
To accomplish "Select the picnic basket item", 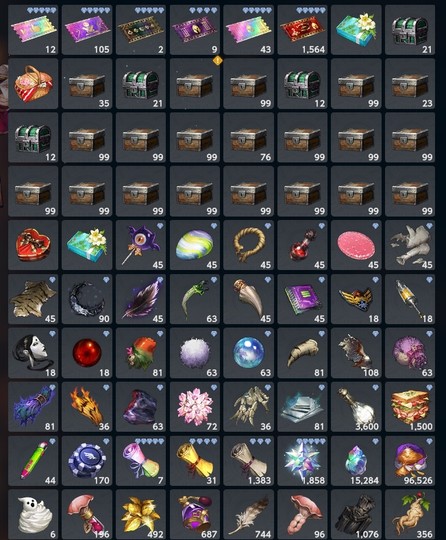I will pyautogui.click(x=33, y=84).
